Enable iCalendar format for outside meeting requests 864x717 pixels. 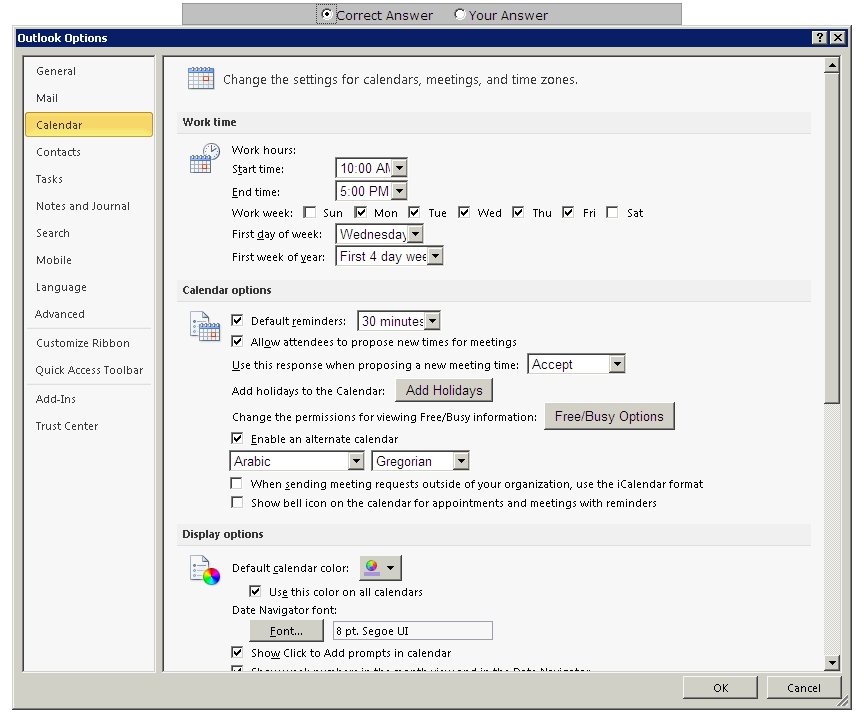point(237,484)
